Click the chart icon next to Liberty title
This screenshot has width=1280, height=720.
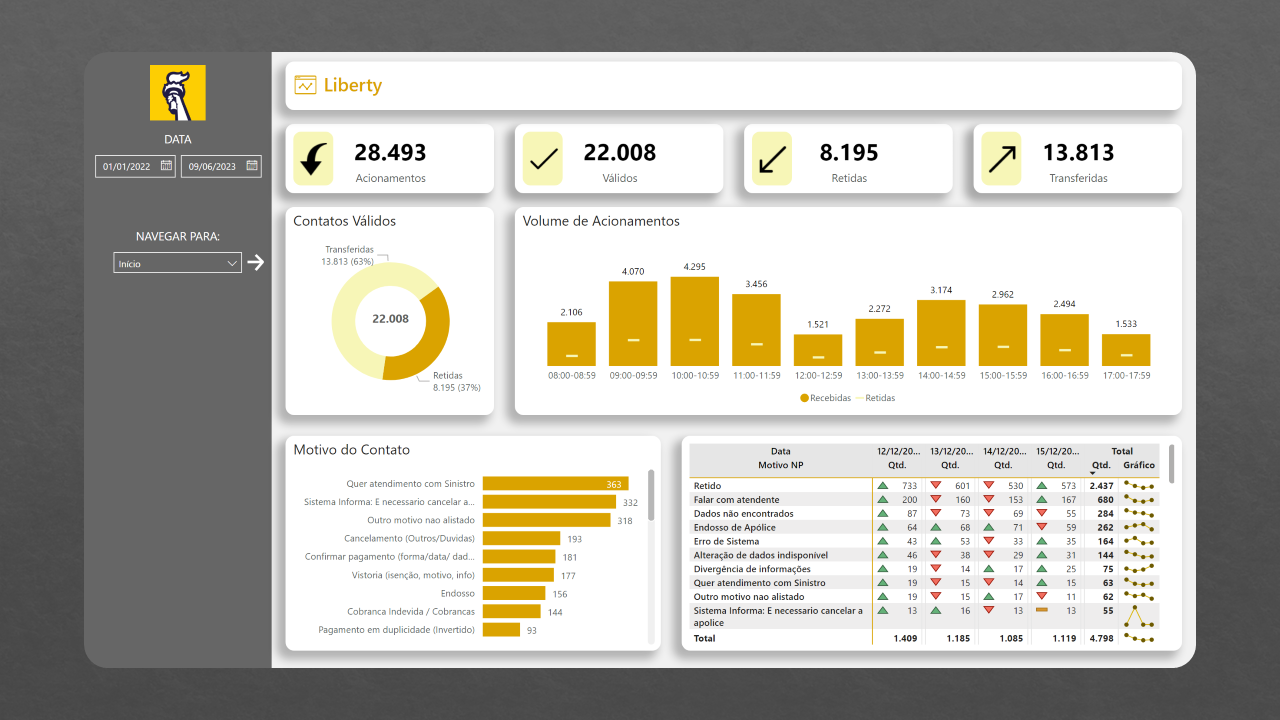click(305, 86)
